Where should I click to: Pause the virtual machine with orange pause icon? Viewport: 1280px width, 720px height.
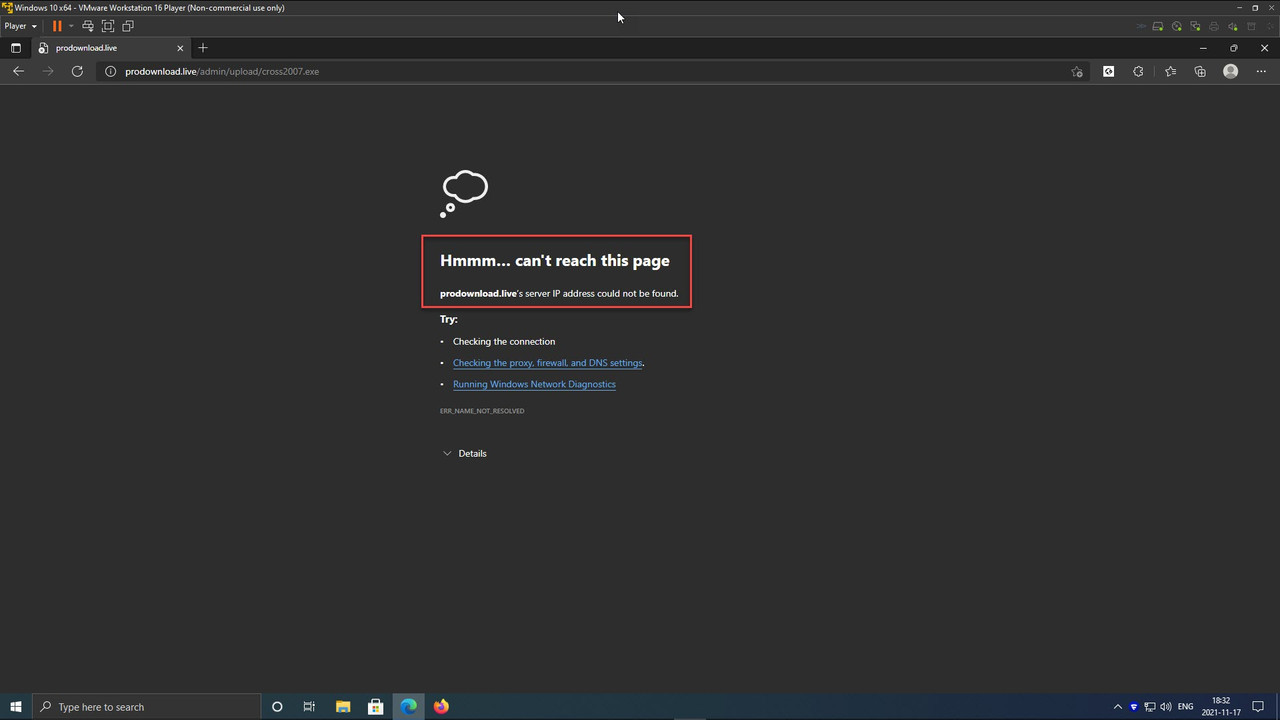click(x=57, y=26)
